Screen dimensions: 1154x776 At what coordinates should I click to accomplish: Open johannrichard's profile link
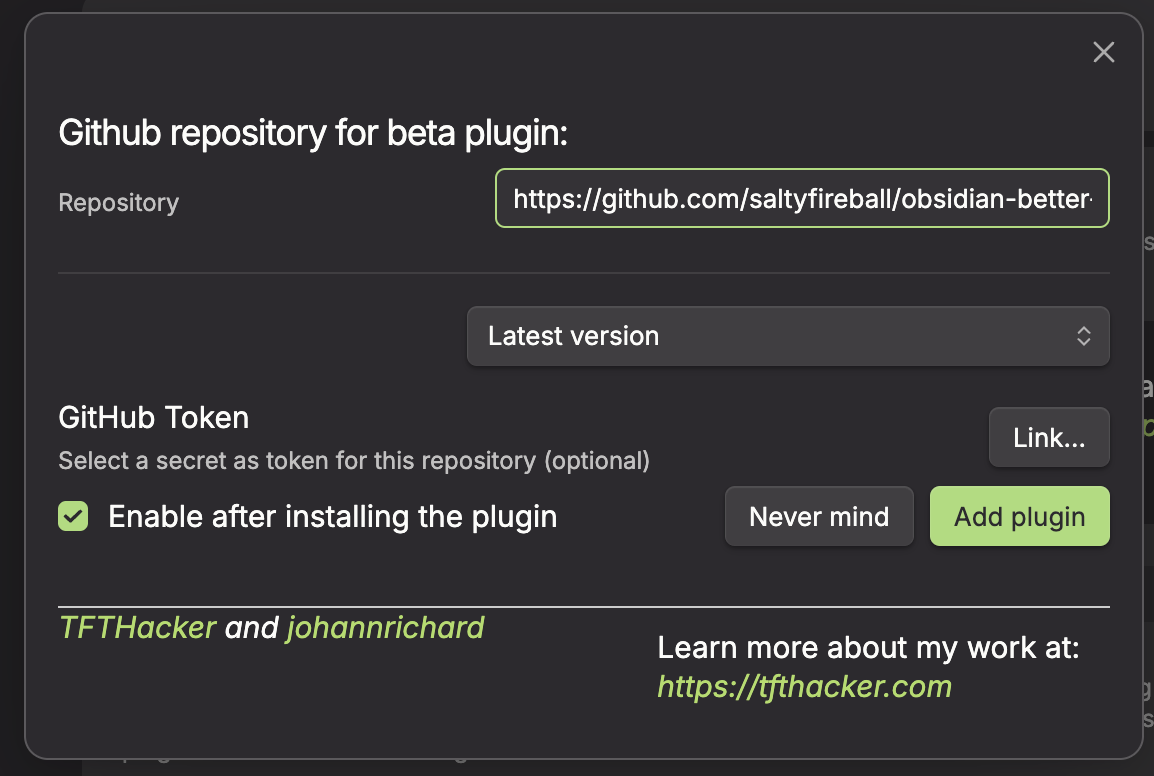384,628
